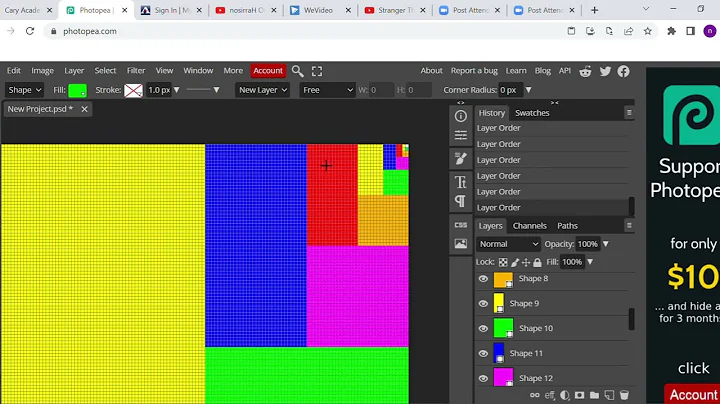Hide the Shape 9 layer

coord(483,303)
